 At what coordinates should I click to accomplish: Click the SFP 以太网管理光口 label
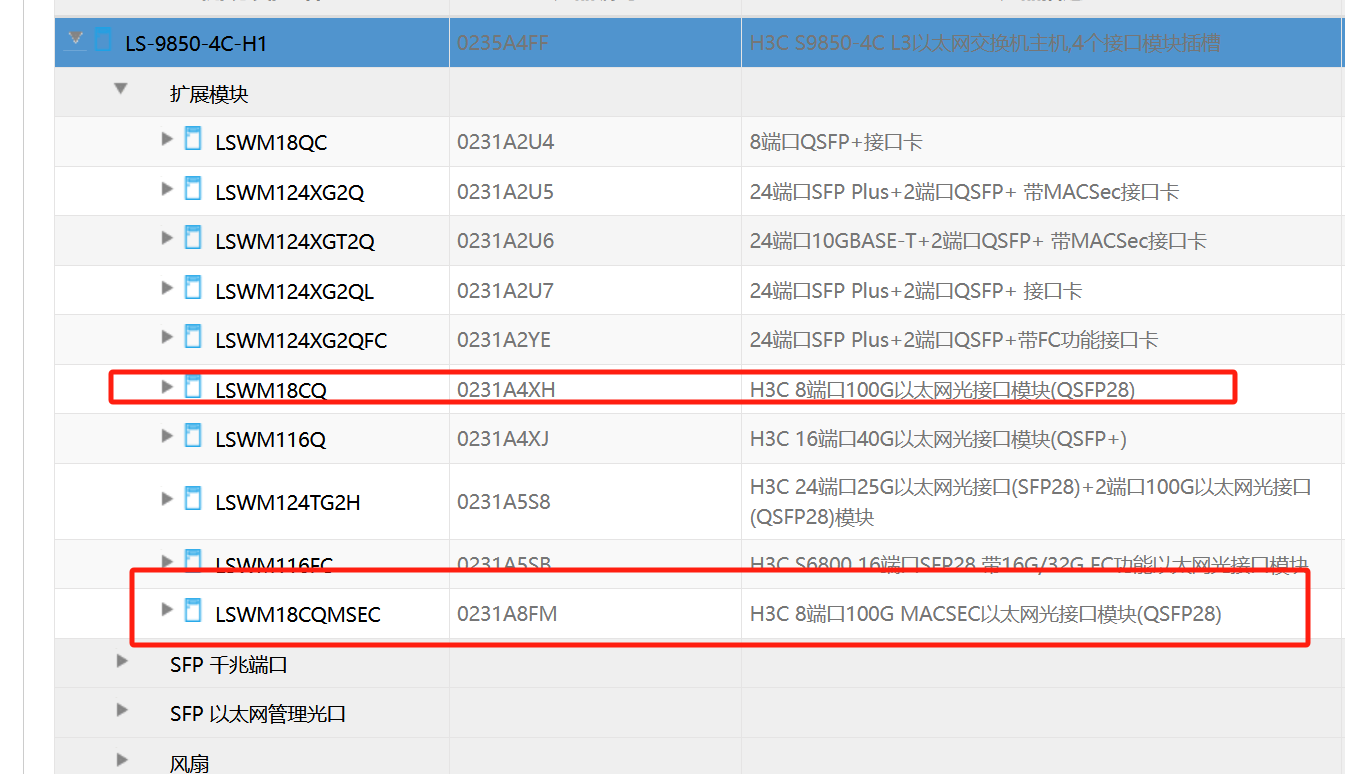coord(258,715)
